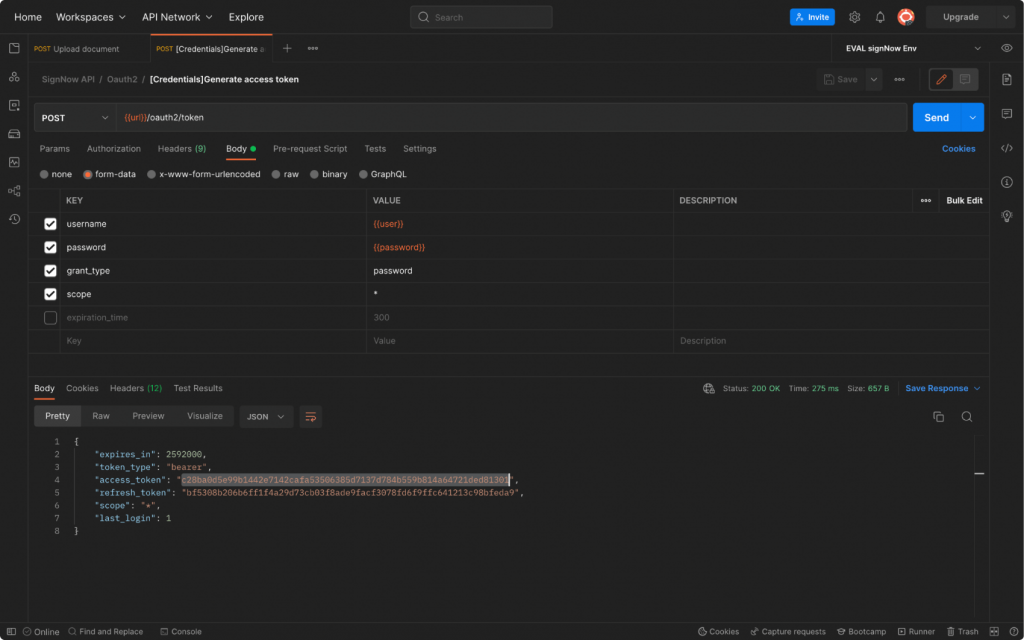The image size is (1024, 640).
Task: Open the EVAL signNow Env environment dropdown
Action: (x=912, y=48)
